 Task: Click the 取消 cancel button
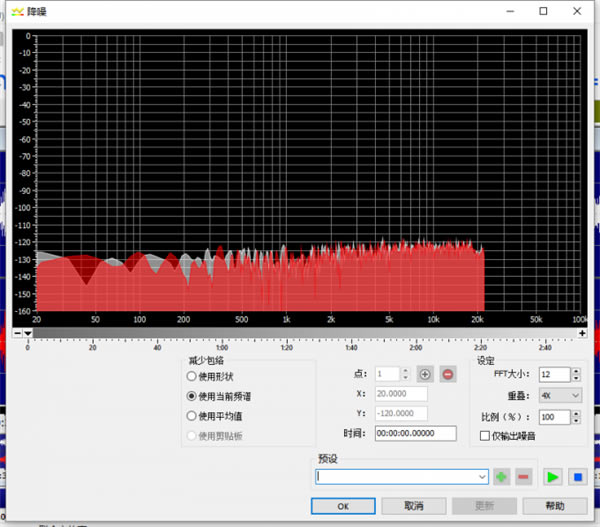pyautogui.click(x=414, y=506)
